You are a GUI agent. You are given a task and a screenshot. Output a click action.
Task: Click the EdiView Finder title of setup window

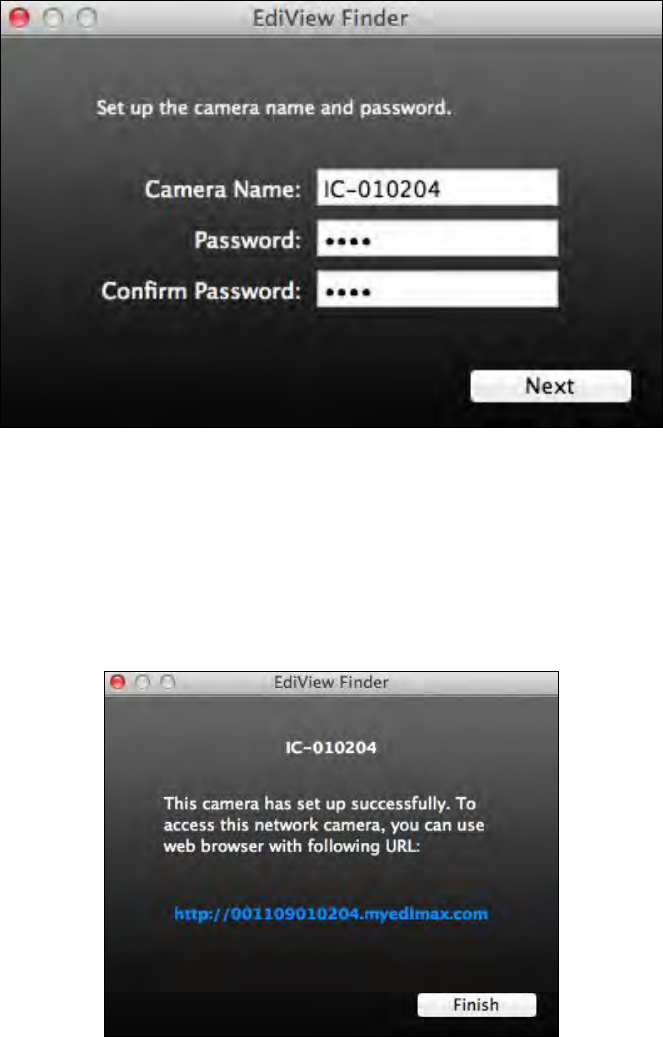[x=330, y=18]
